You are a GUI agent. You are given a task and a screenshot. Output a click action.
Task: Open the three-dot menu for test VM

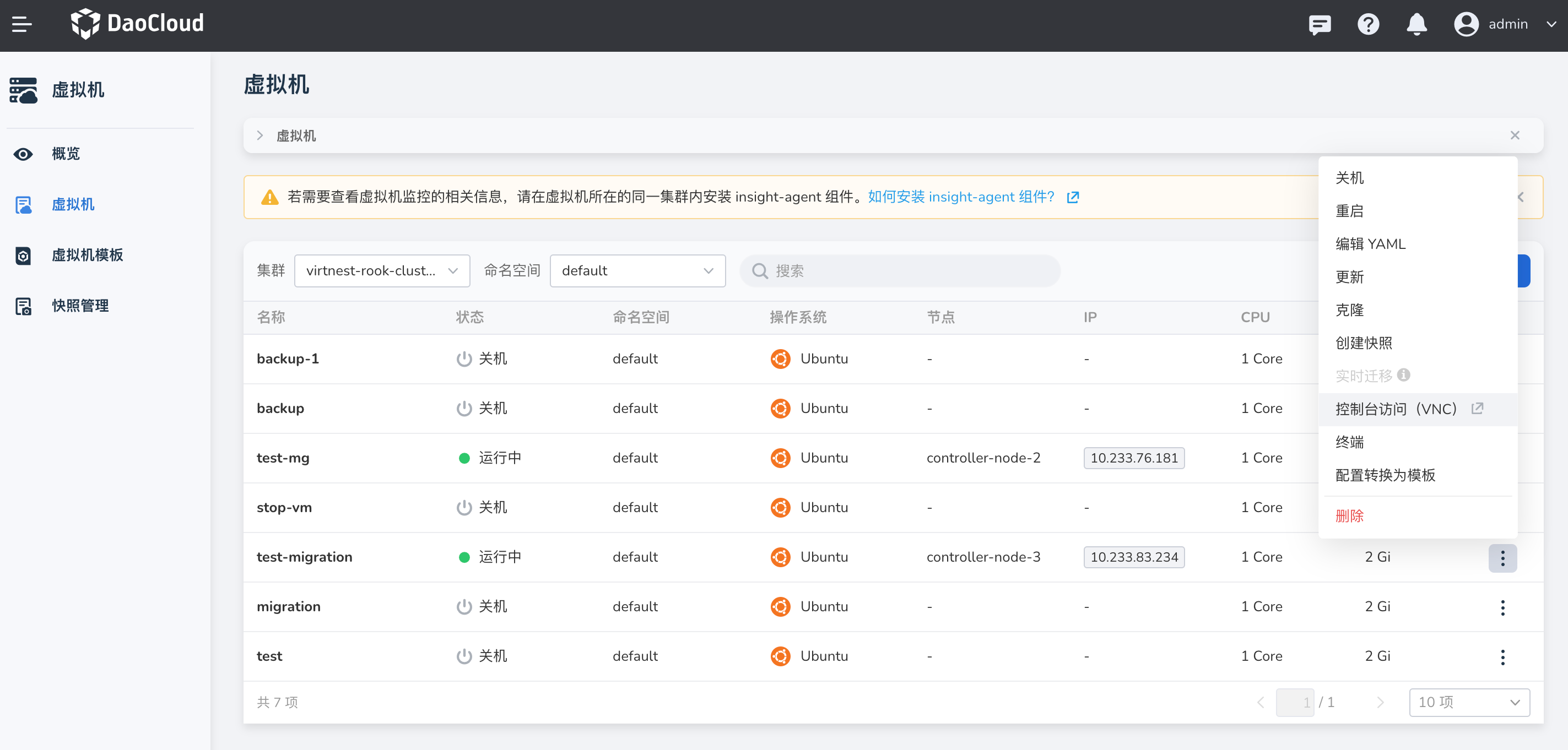coord(1502,657)
